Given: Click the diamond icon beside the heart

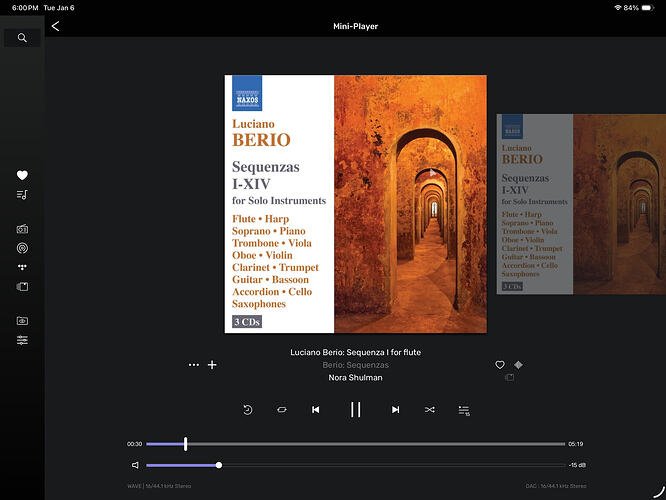Looking at the screenshot, I should [518, 364].
